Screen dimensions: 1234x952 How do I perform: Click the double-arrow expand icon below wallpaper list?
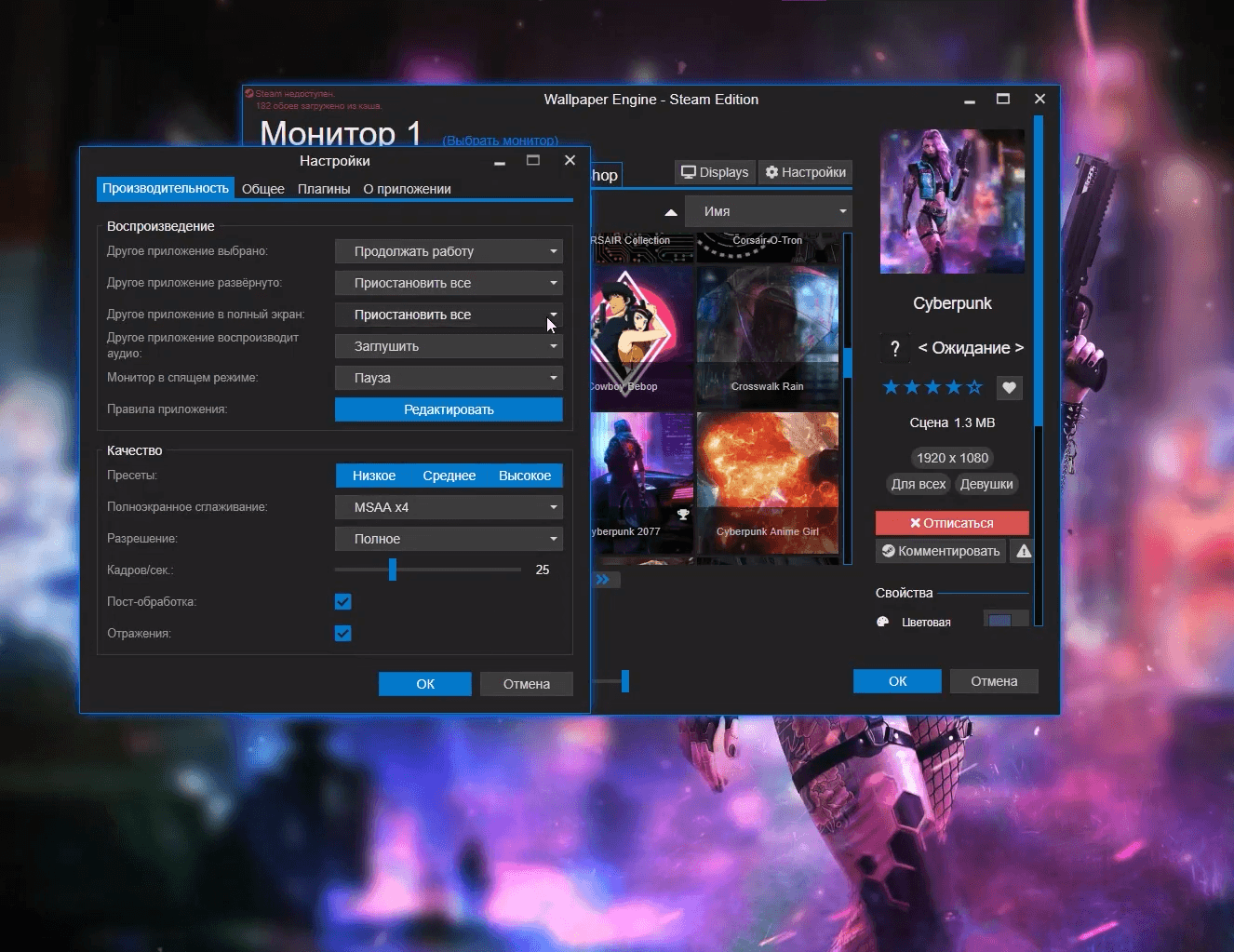tap(605, 580)
